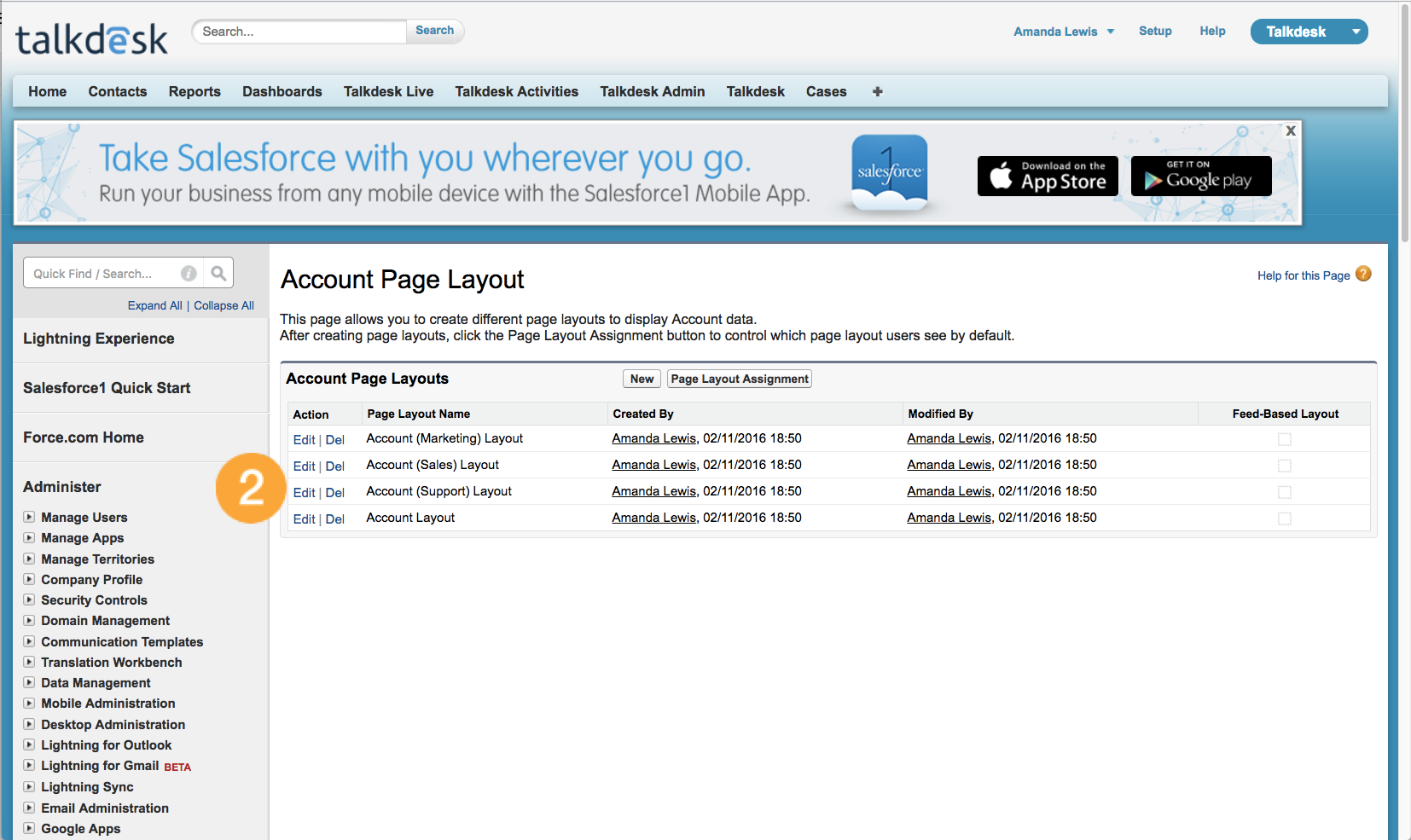Expand the Lightning for Outlook tree node
Screen dimensions: 1411x840
tap(29, 744)
